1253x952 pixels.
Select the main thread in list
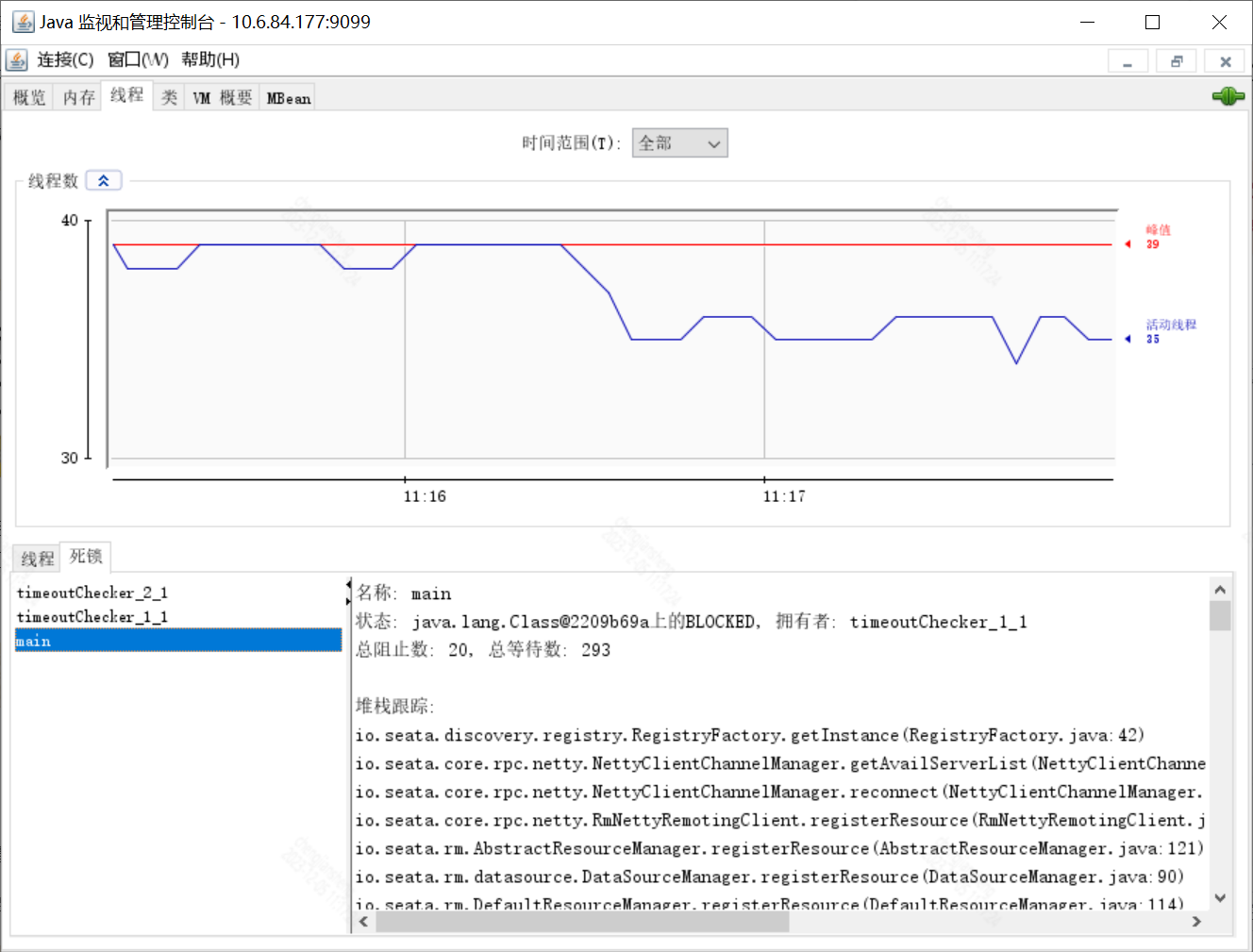(178, 641)
